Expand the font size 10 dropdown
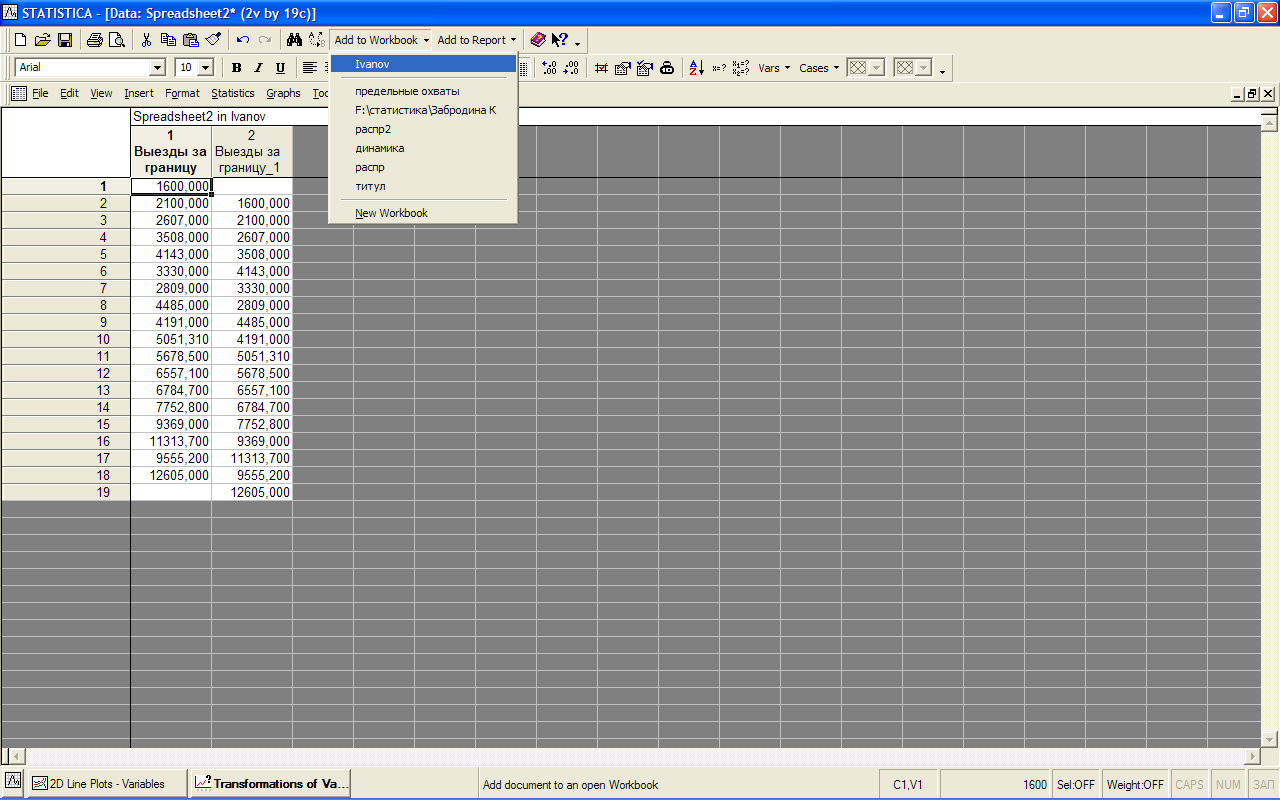Viewport: 1280px width, 800px height. pyautogui.click(x=206, y=68)
